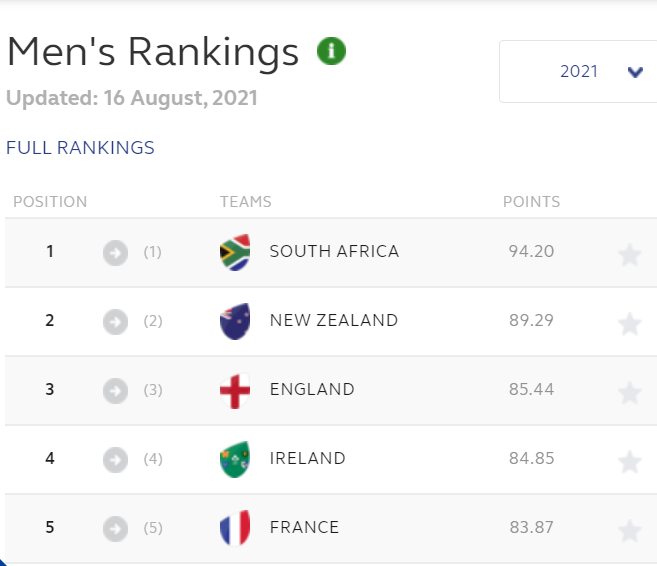This screenshot has width=657, height=566.
Task: Click the star icon in Ireland's row
Action: tap(629, 463)
